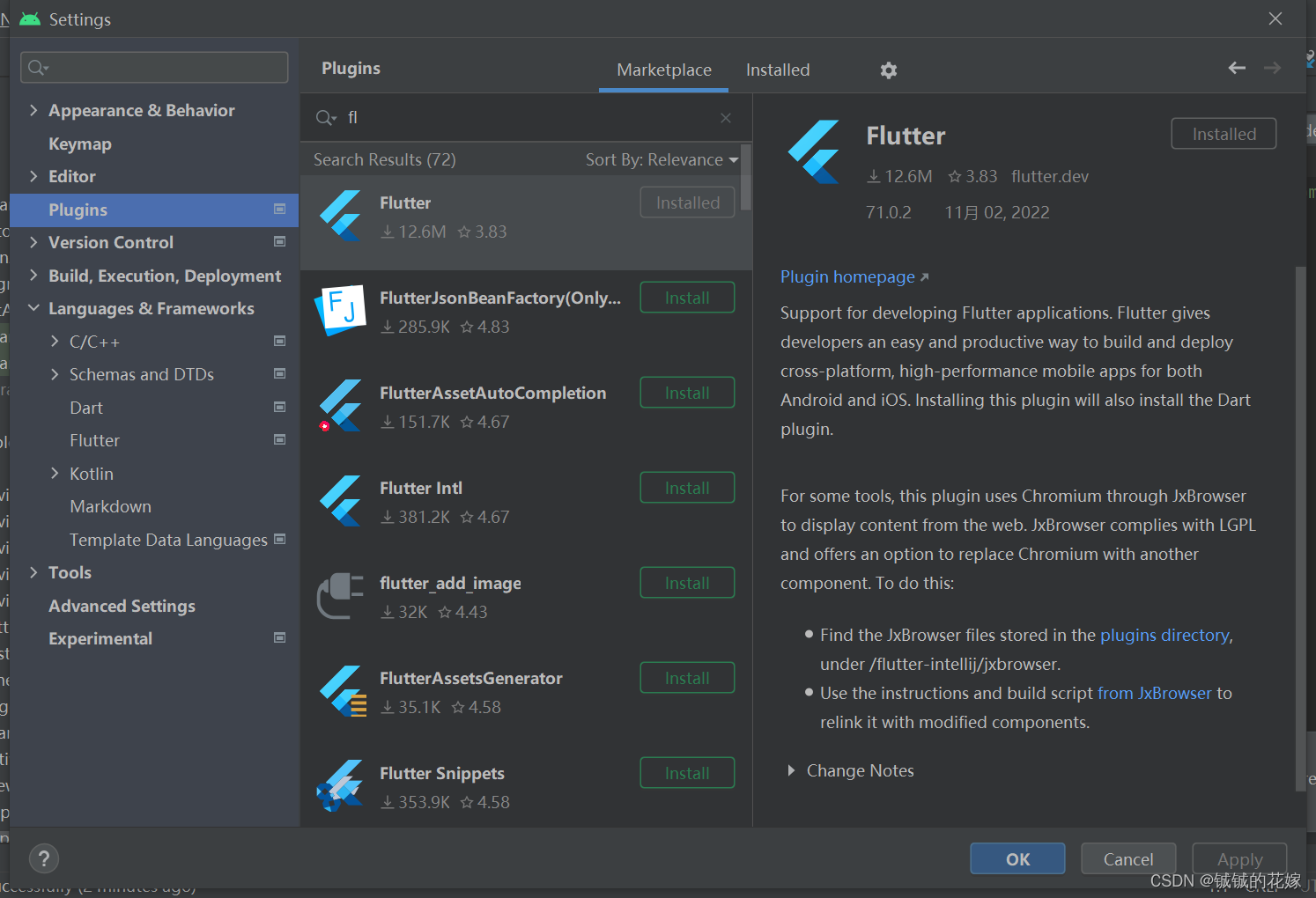Select the Flutter Snippets plugin icon
1316x898 pixels.
click(x=340, y=785)
